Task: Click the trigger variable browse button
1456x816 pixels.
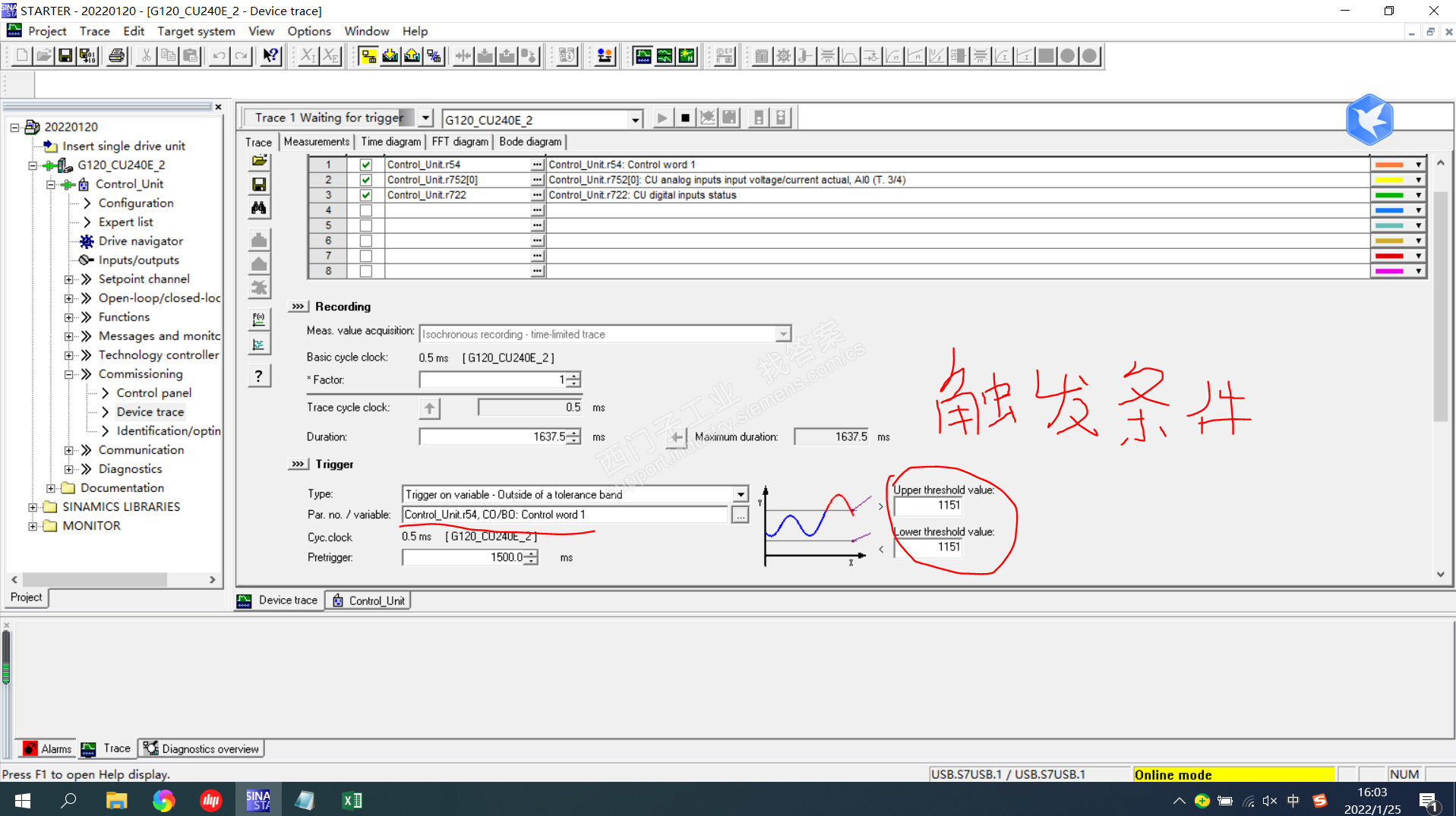Action: tap(740, 515)
